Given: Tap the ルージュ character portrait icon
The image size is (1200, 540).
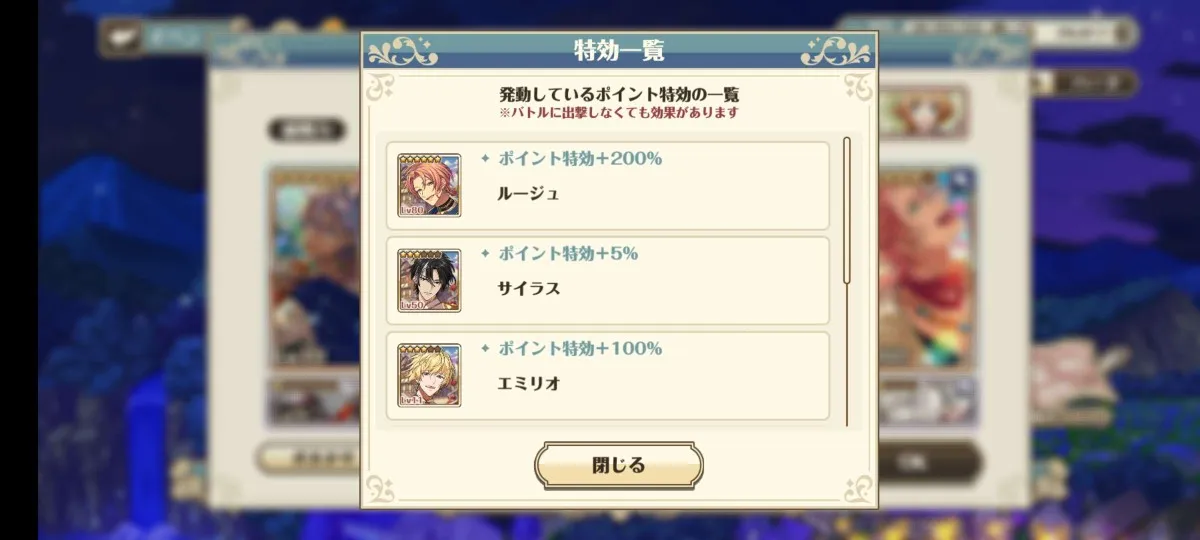Looking at the screenshot, I should click(x=429, y=186).
